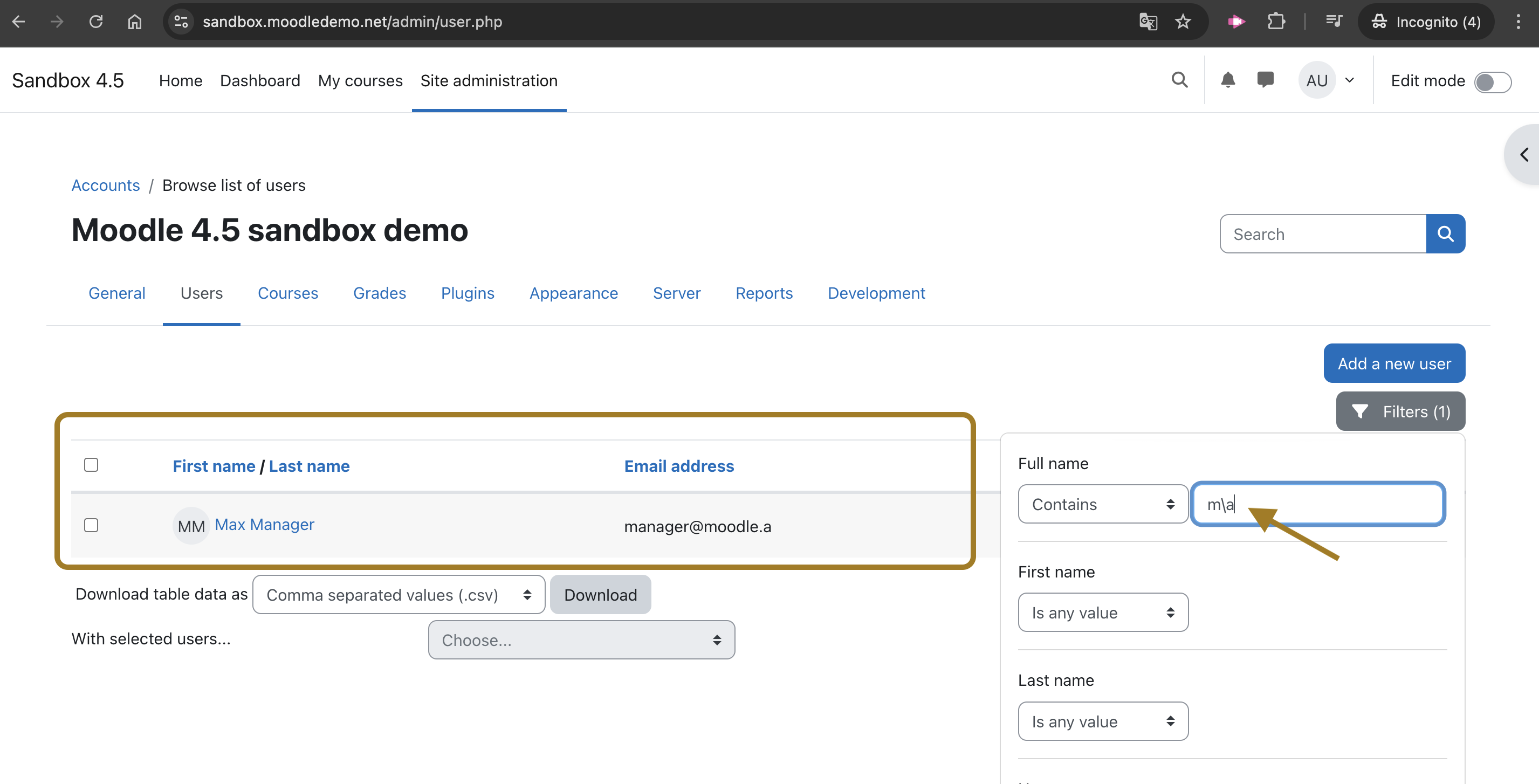Switch to the General tab

coord(116,293)
